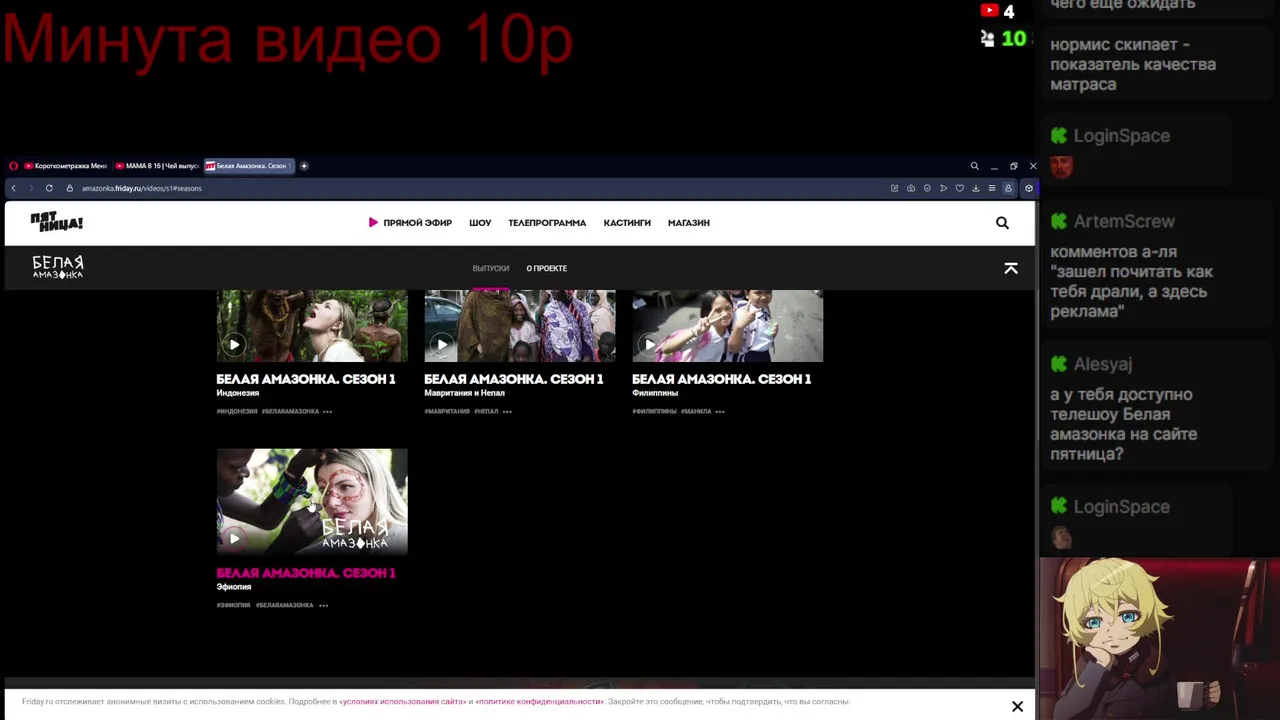Screen dimensions: 1280x720
Task: Play the Филиппины episode via play icon
Action: 650,344
